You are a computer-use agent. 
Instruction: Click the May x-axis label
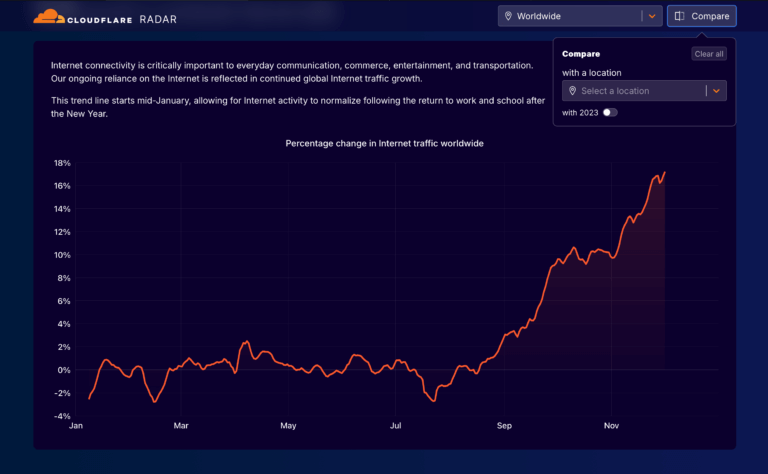[288, 426]
